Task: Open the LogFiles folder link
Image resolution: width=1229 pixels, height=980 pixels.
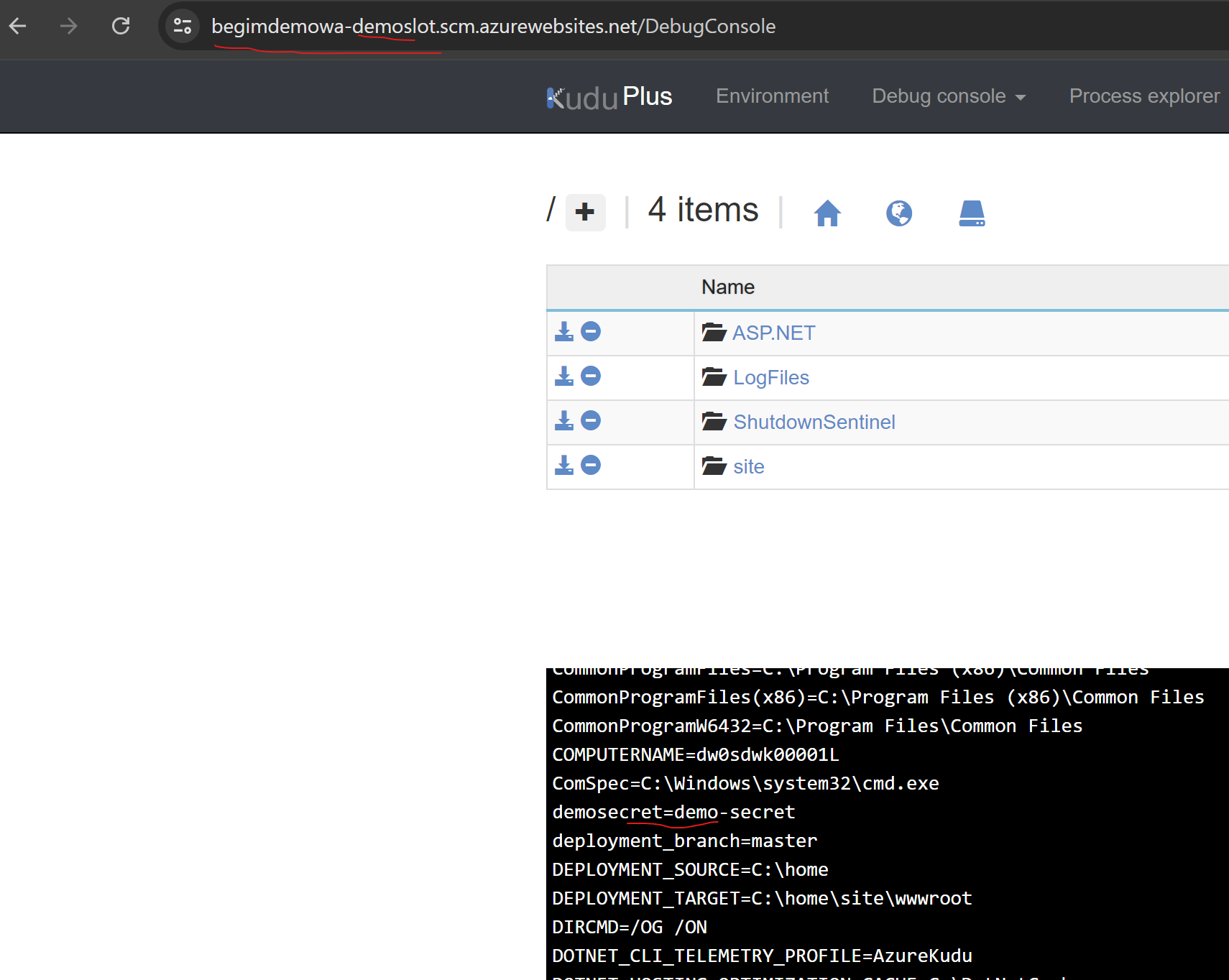Action: [771, 378]
